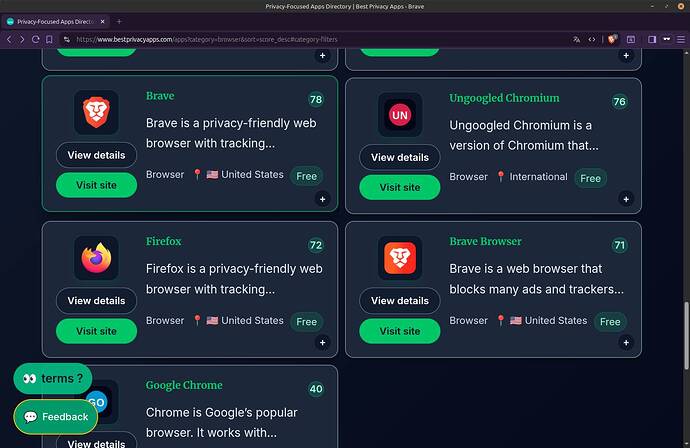Click the 'terms ?' floating button
This screenshot has height=448, width=690.
pos(53,378)
